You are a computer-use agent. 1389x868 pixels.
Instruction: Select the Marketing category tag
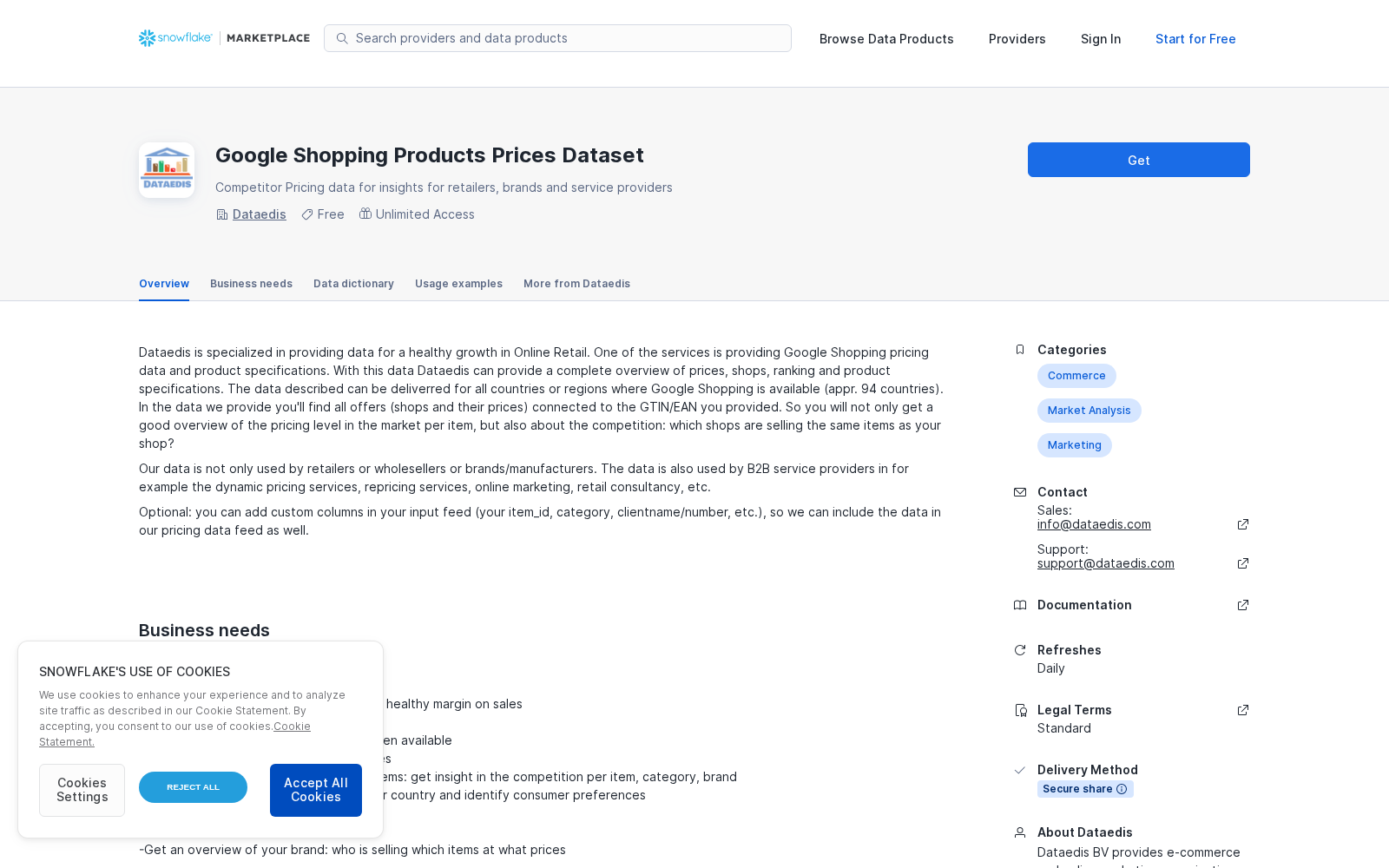click(1075, 445)
